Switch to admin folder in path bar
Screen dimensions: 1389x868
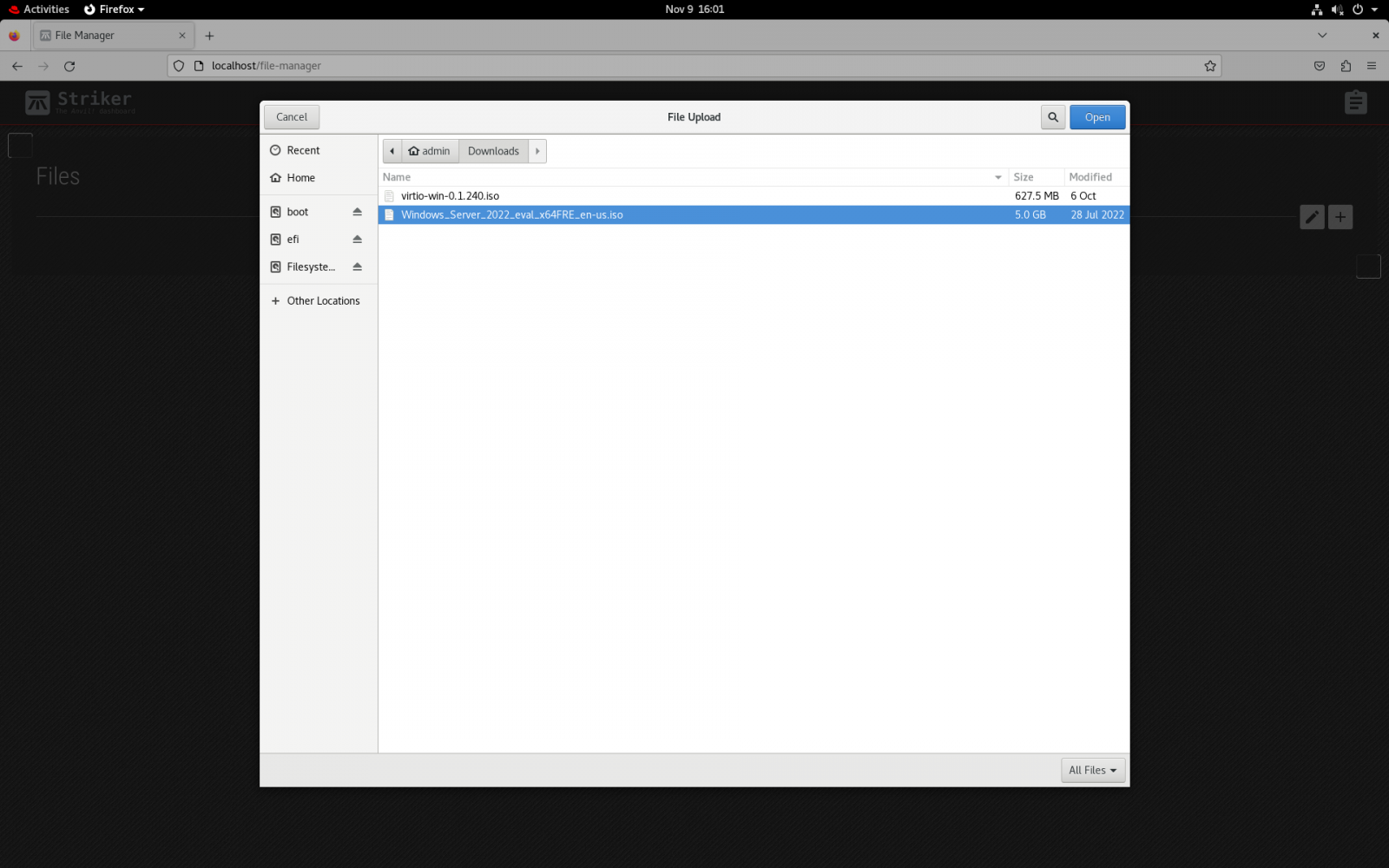(430, 151)
